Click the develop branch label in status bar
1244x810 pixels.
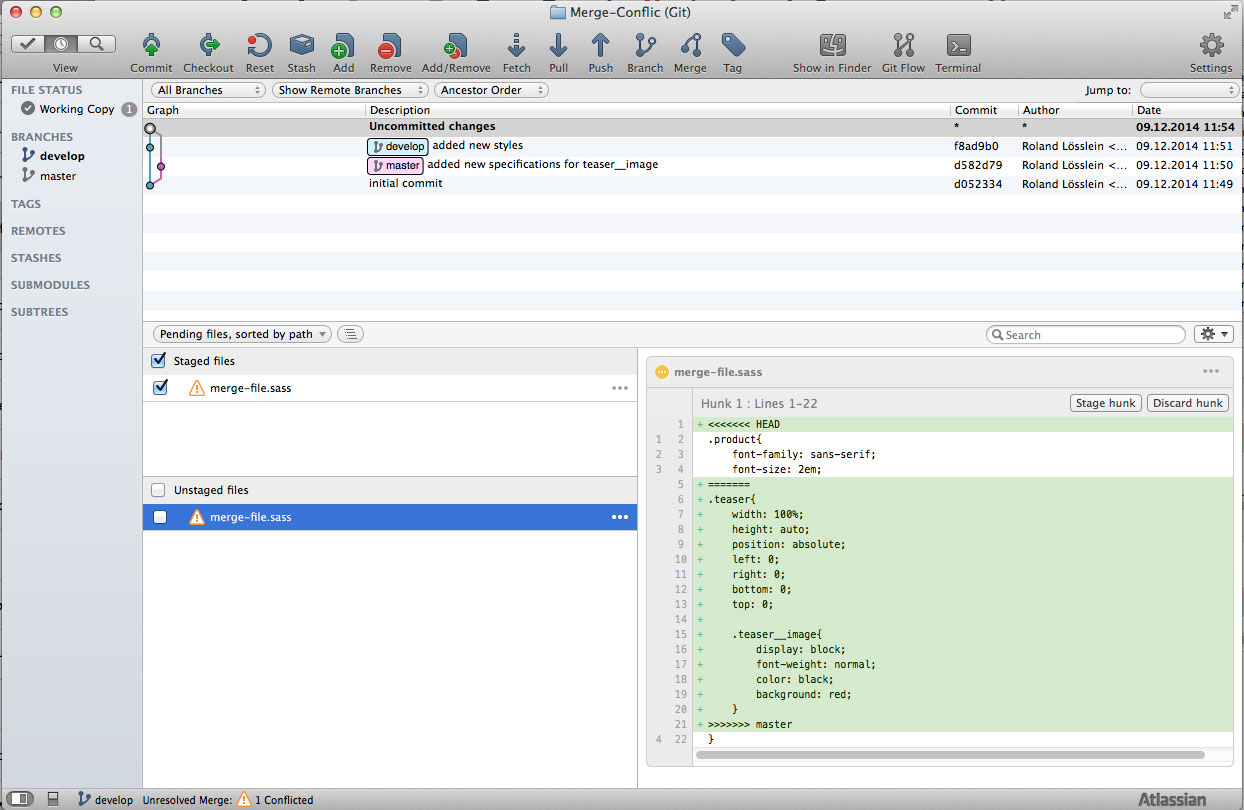114,800
